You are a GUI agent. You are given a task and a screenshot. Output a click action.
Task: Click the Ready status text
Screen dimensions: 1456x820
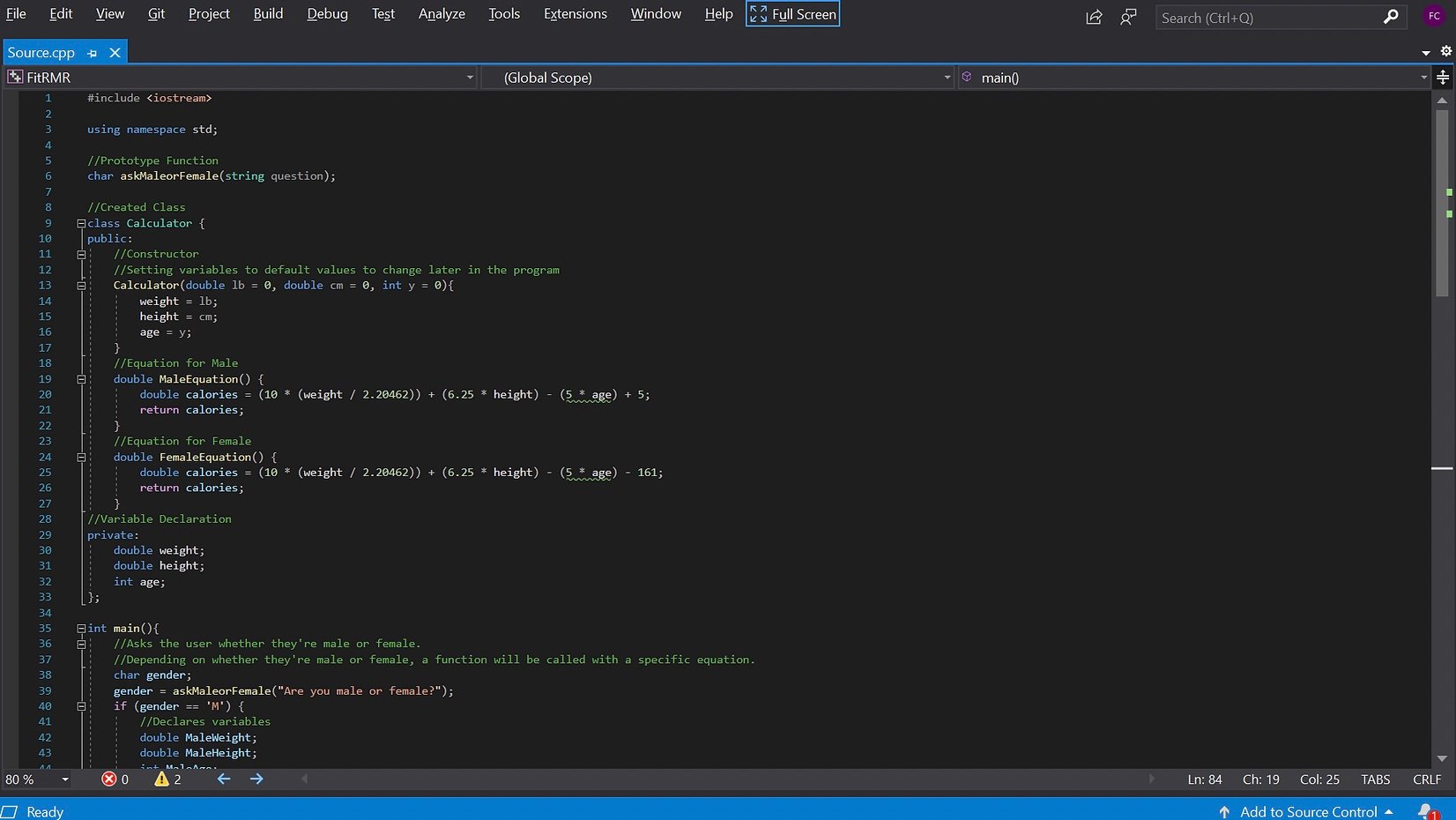pos(45,812)
